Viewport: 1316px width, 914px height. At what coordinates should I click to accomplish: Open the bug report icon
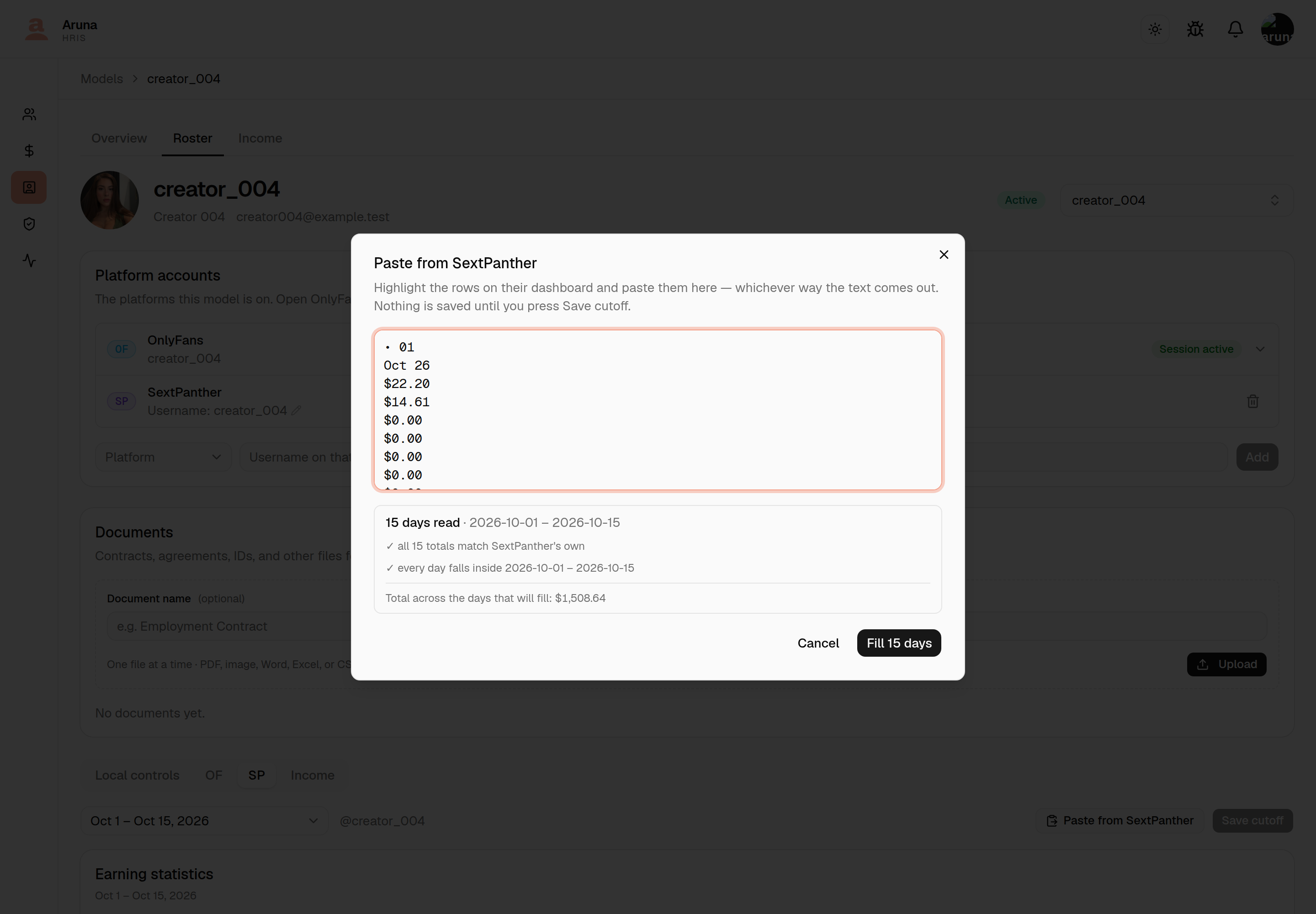coord(1194,29)
